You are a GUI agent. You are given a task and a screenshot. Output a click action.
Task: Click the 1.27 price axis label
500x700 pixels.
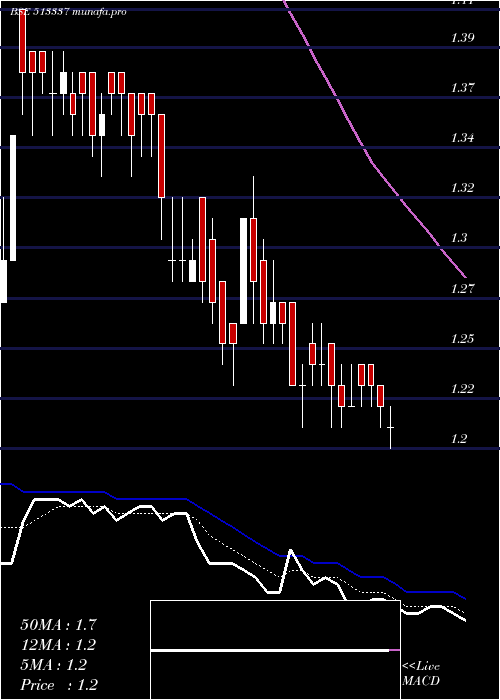coord(462,288)
